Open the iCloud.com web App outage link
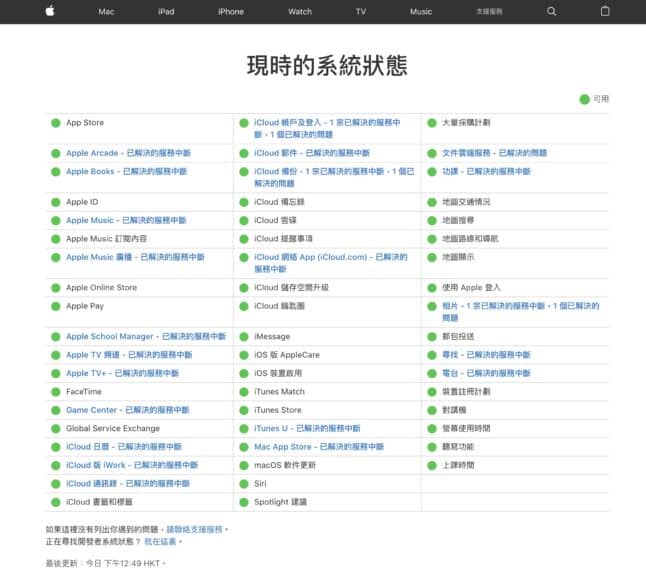The height and width of the screenshot is (580, 646). (331, 263)
